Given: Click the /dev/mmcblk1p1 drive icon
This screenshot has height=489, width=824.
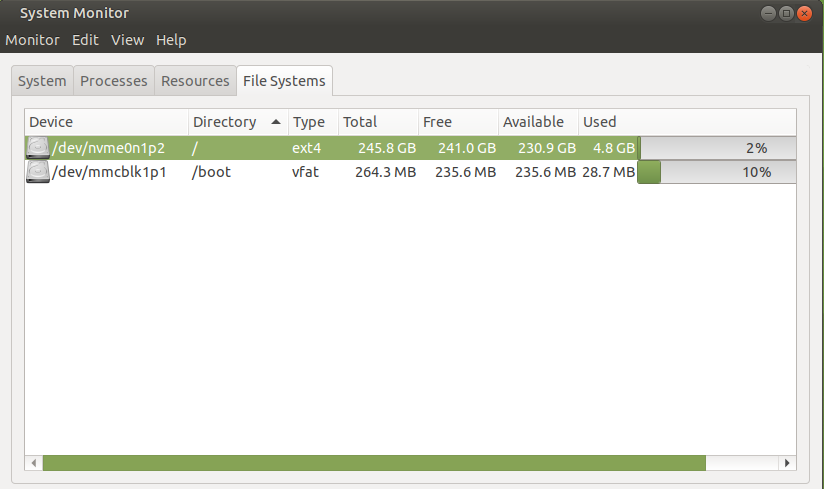Looking at the screenshot, I should (x=38, y=172).
